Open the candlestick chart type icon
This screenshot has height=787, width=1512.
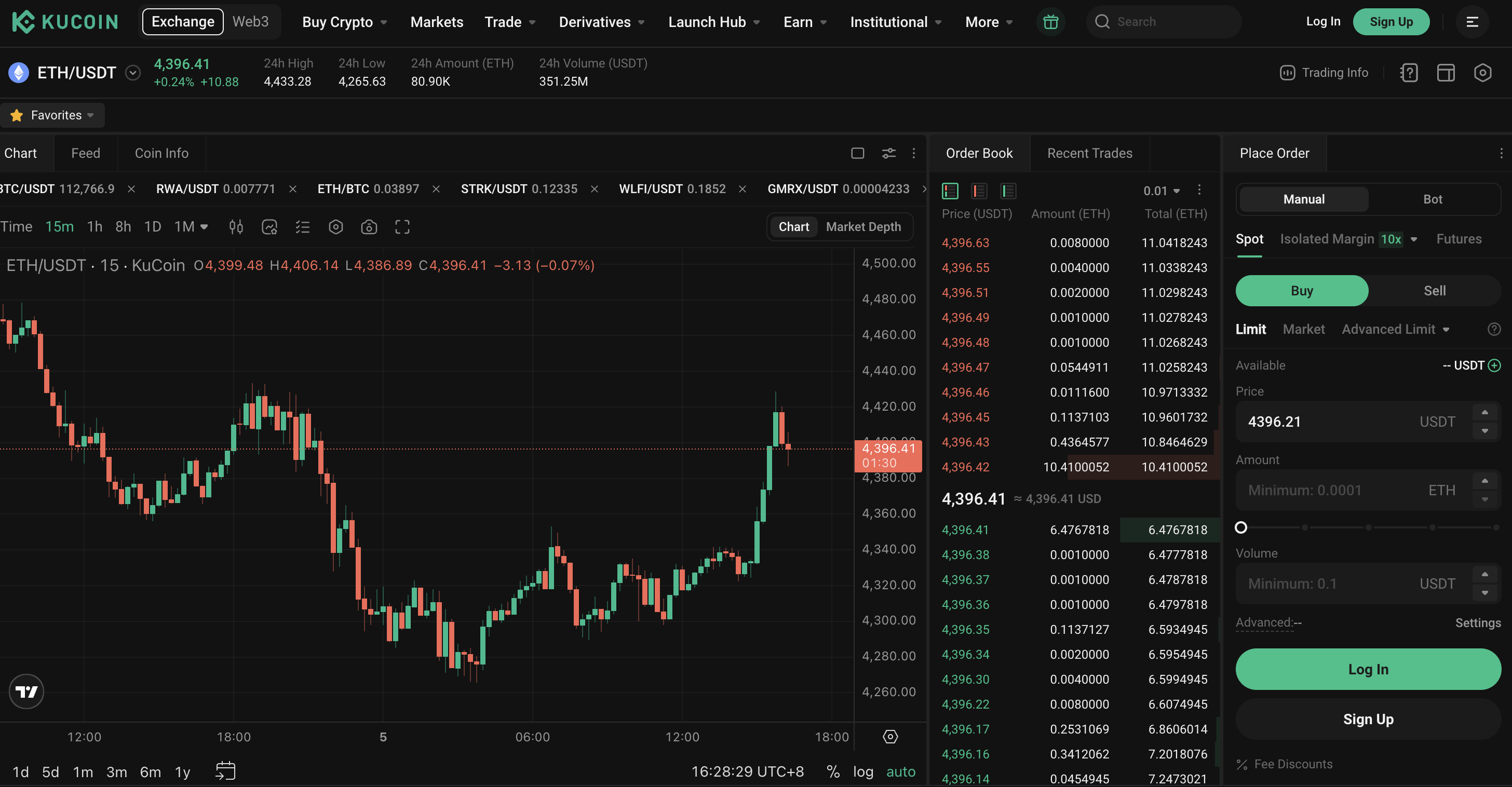[x=236, y=226]
